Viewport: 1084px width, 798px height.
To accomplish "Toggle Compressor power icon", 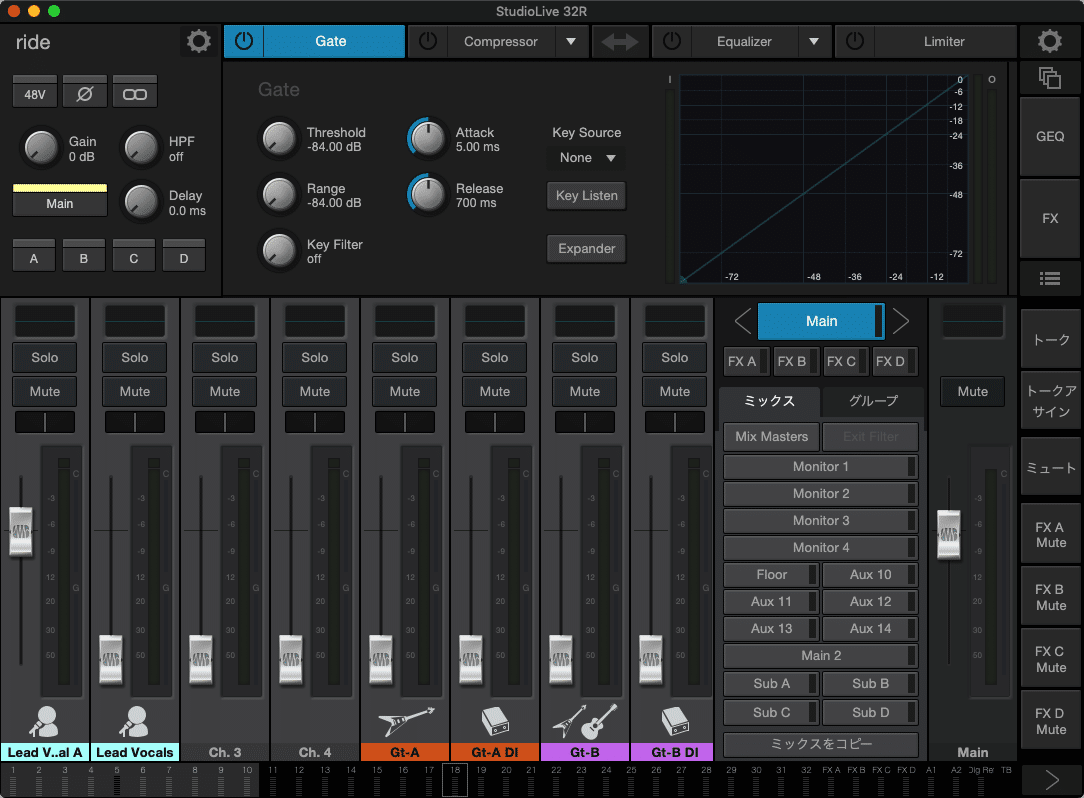I will (x=428, y=41).
